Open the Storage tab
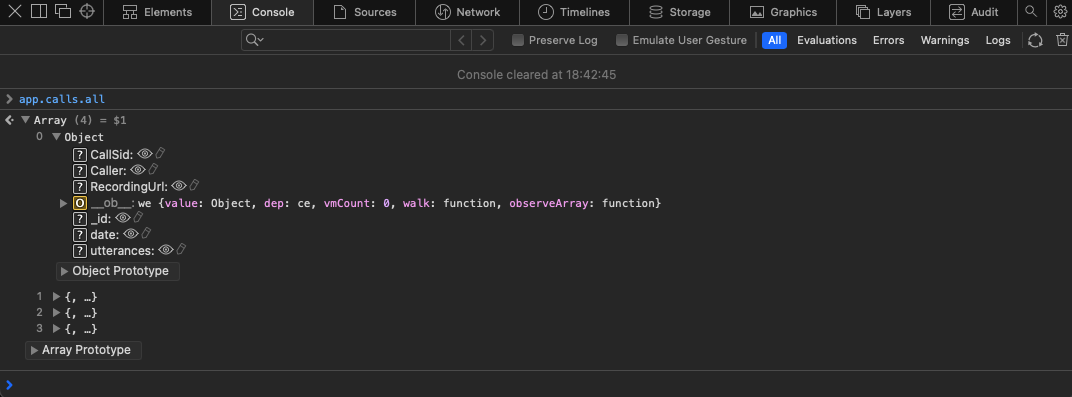 click(x=679, y=12)
